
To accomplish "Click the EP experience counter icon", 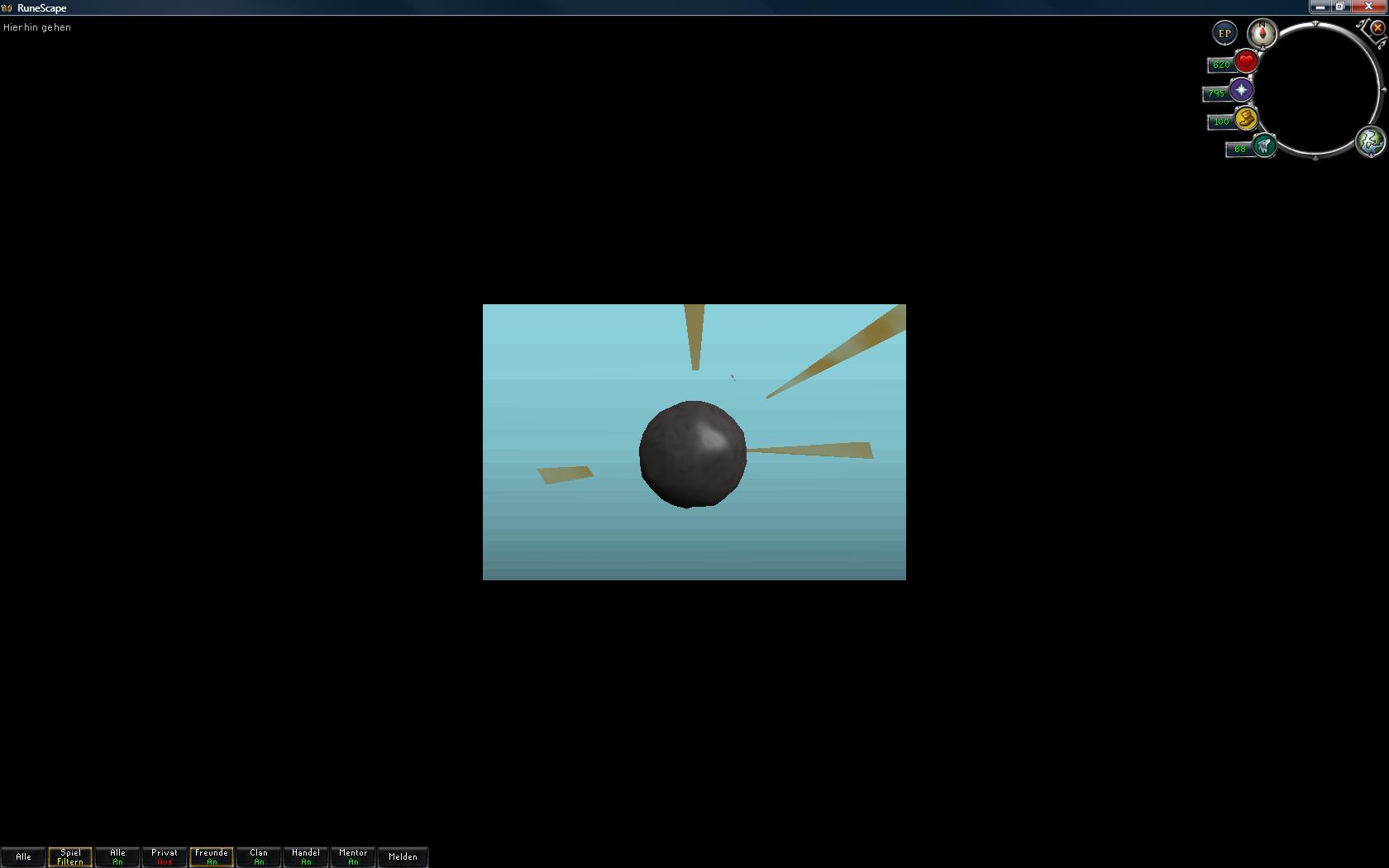I will tap(1224, 34).
